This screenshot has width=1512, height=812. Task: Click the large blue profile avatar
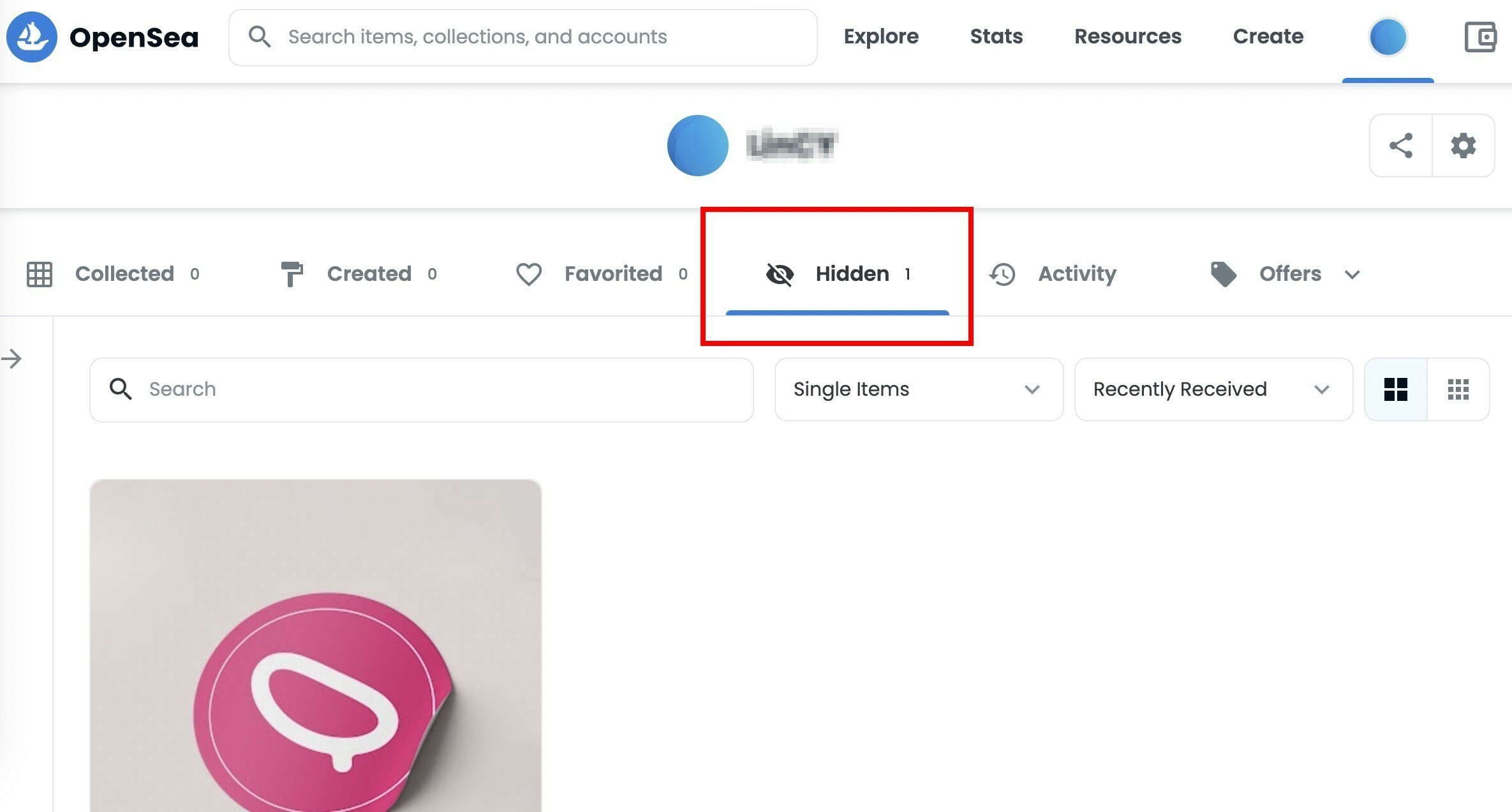(697, 146)
